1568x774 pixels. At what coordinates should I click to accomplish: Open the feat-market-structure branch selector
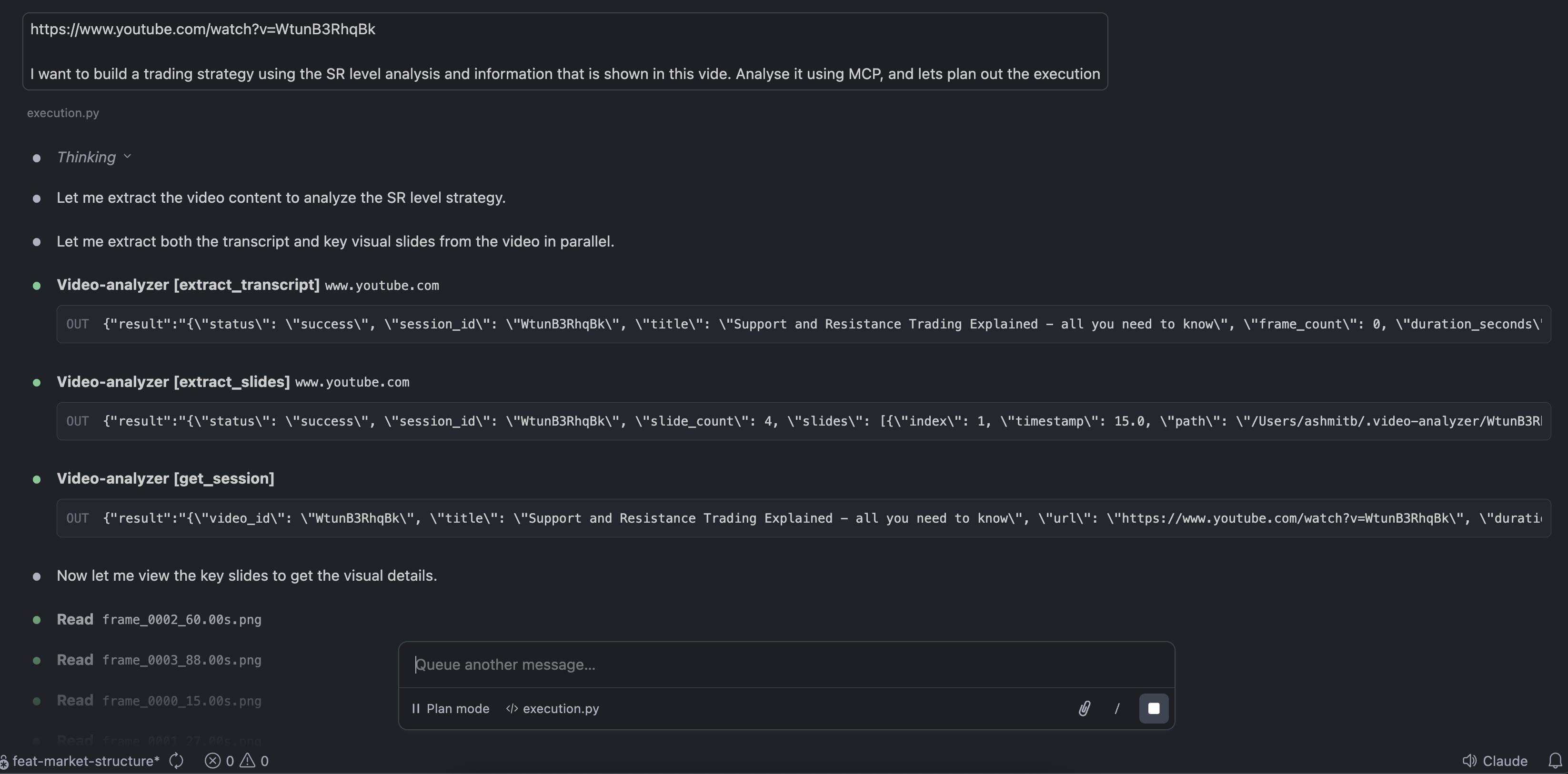(x=85, y=761)
